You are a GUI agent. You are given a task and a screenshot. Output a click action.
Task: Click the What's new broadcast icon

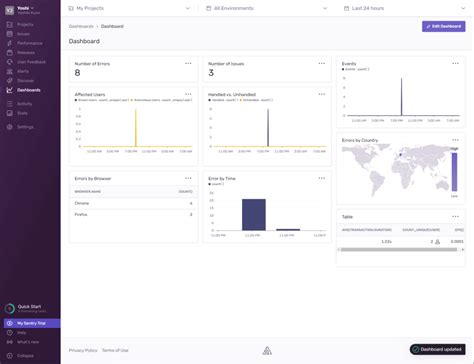point(10,342)
